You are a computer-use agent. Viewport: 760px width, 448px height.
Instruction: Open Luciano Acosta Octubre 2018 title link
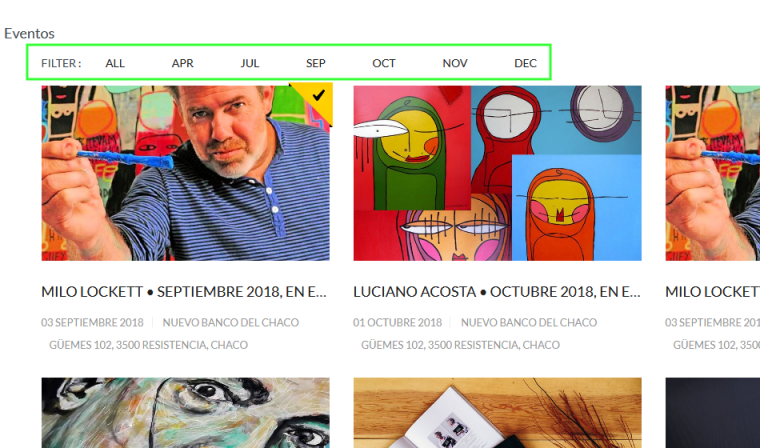pyautogui.click(x=497, y=292)
